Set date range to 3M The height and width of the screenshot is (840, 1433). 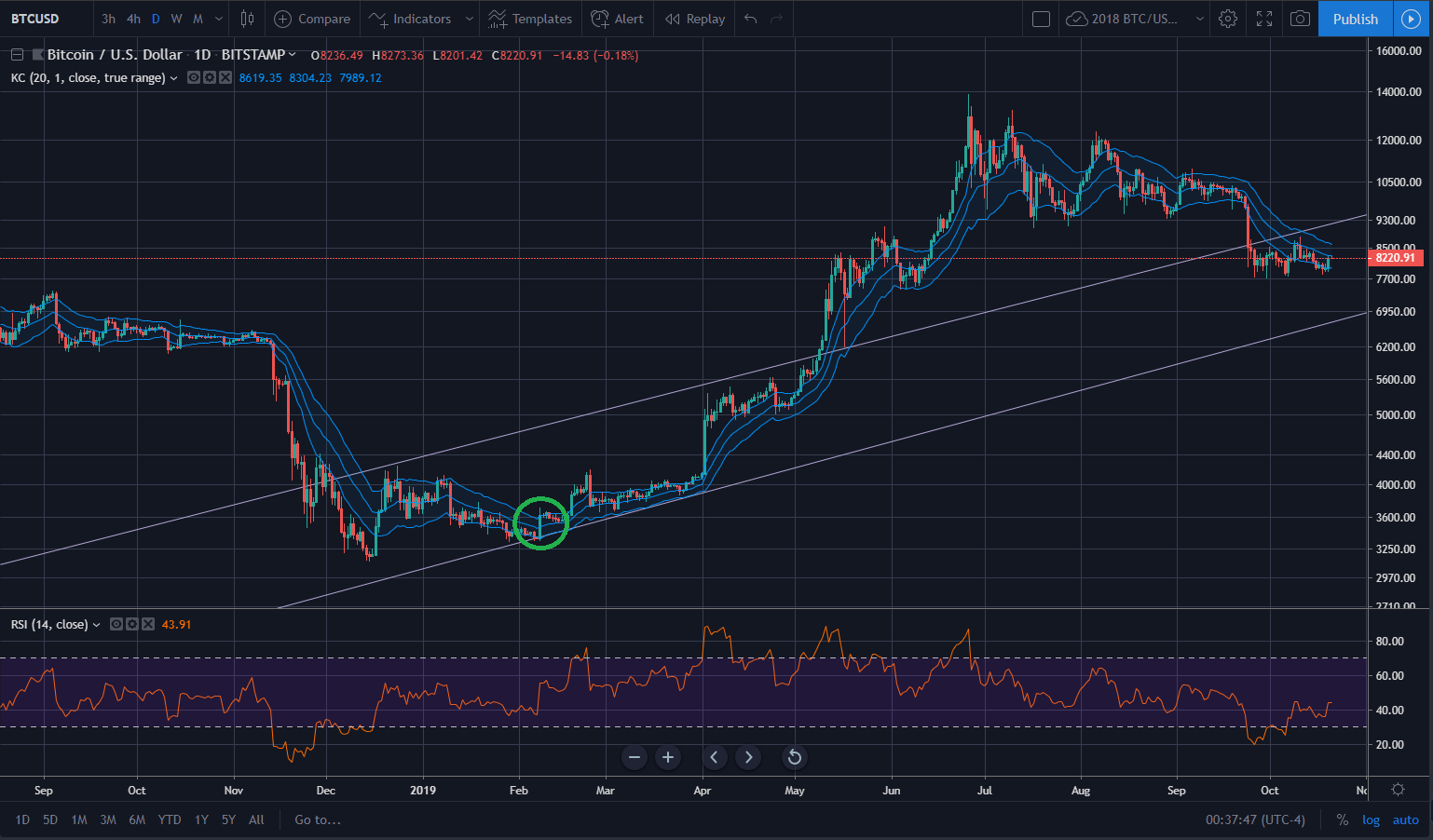(108, 820)
